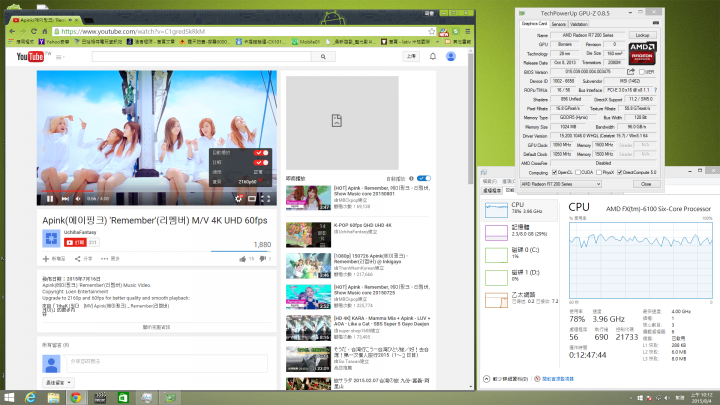The width and height of the screenshot is (720, 405).
Task: Open the player settings gear
Action: tap(238, 199)
